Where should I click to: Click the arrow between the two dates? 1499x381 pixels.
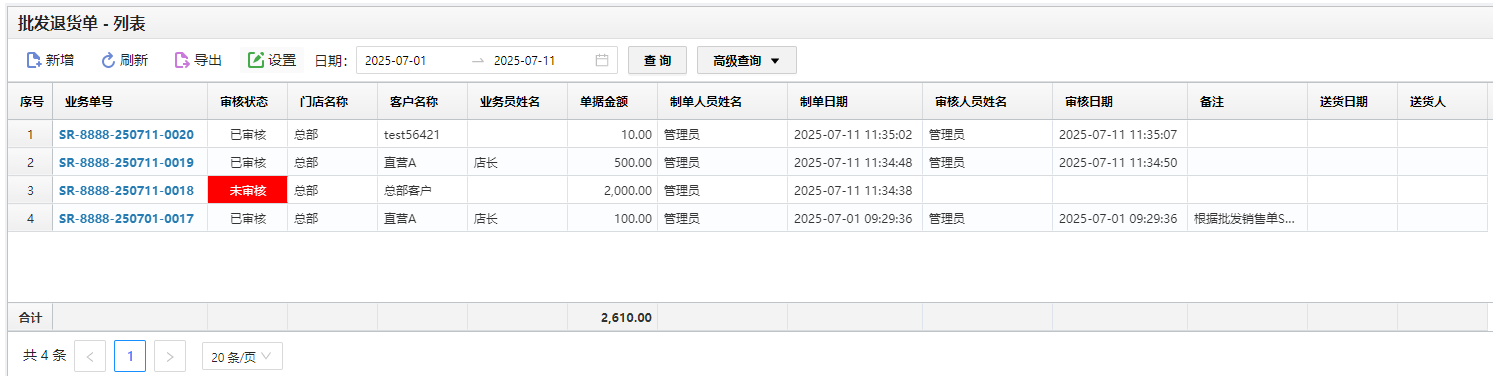coord(478,60)
